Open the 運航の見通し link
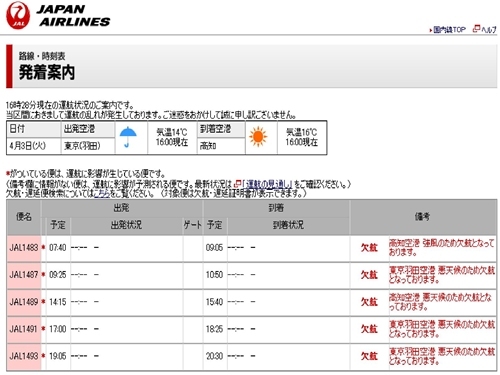 tap(267, 184)
